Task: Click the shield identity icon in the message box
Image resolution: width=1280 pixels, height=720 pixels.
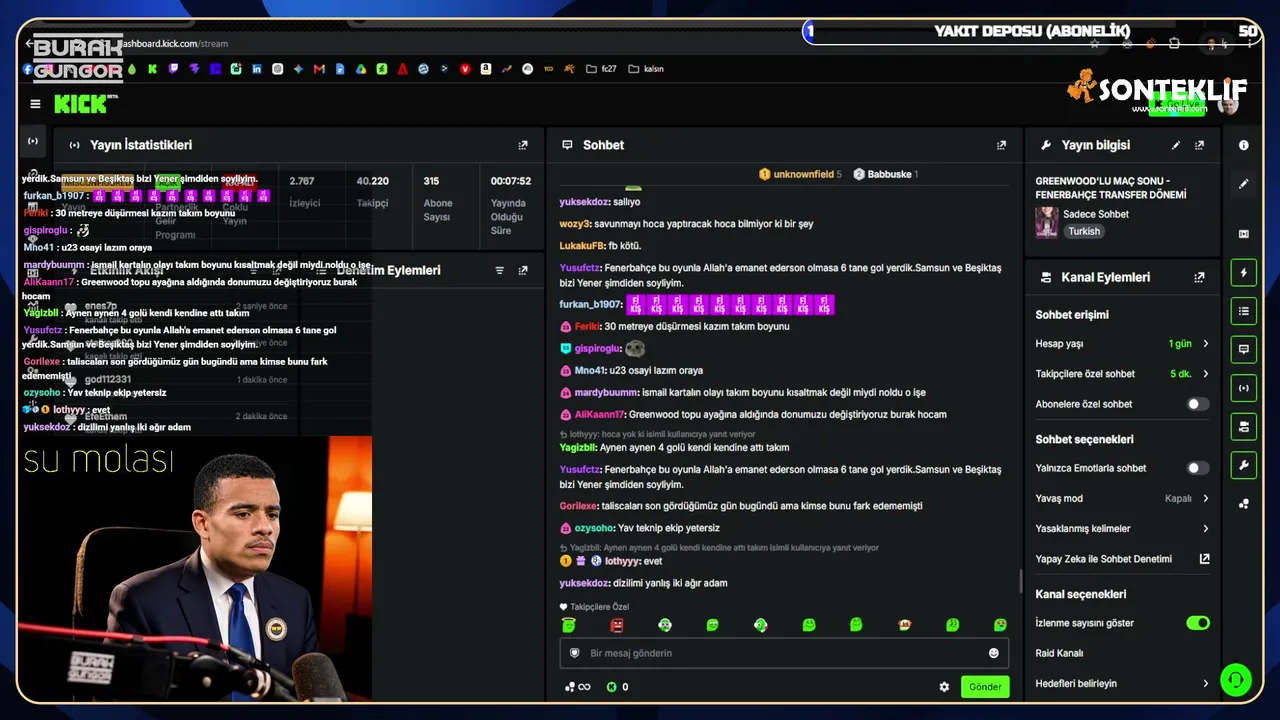Action: point(574,653)
